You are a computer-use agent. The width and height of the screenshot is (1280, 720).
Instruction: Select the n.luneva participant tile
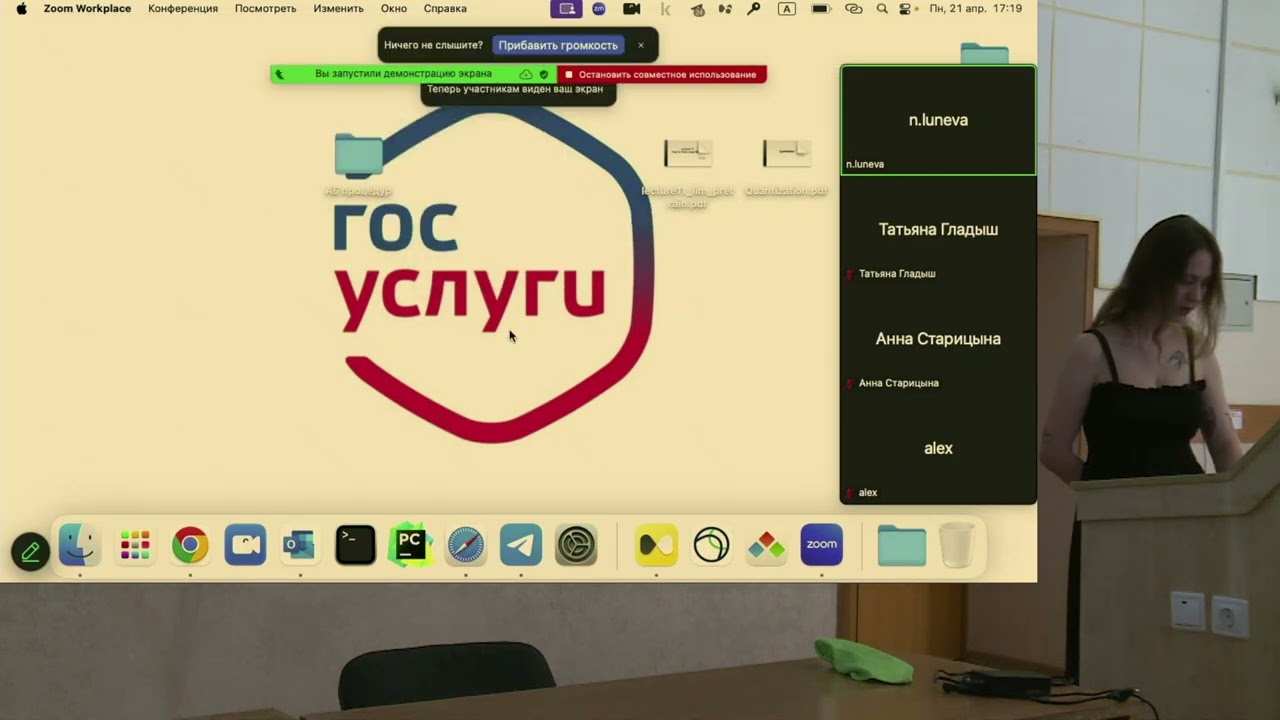pos(938,120)
